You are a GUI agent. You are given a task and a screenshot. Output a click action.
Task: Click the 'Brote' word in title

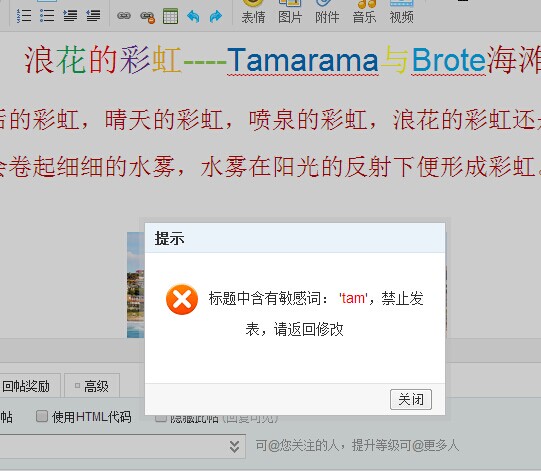[449, 60]
